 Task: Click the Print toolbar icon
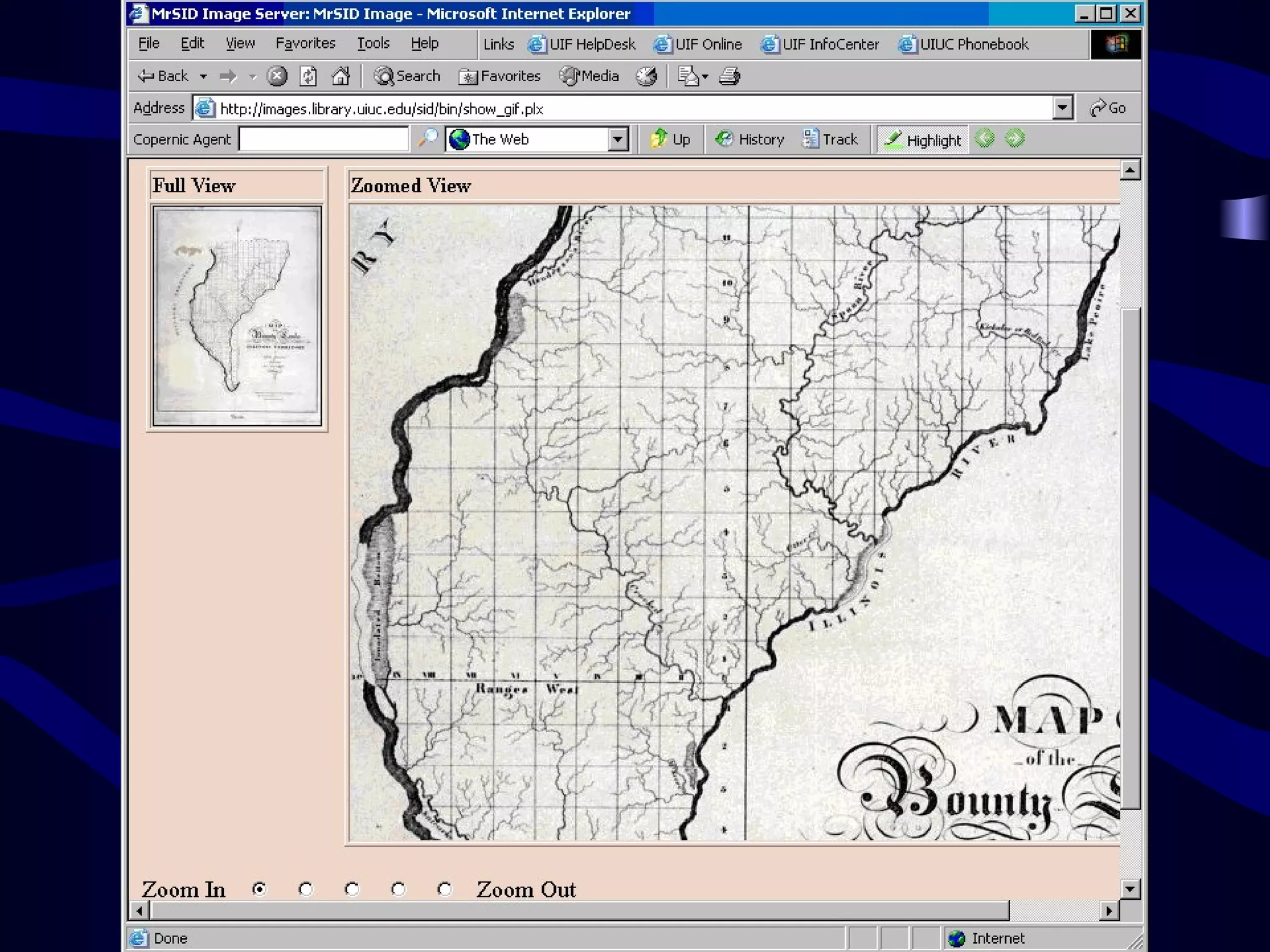729,76
